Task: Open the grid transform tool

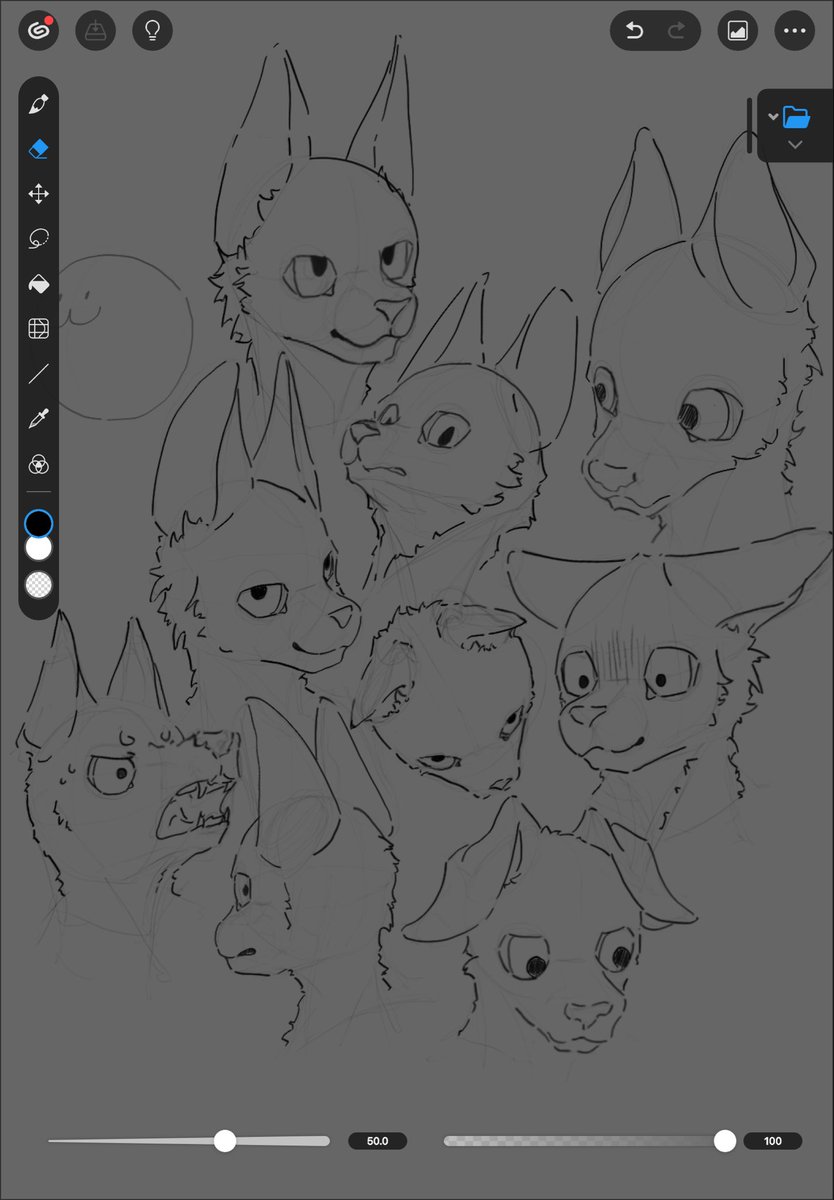Action: [x=38, y=329]
